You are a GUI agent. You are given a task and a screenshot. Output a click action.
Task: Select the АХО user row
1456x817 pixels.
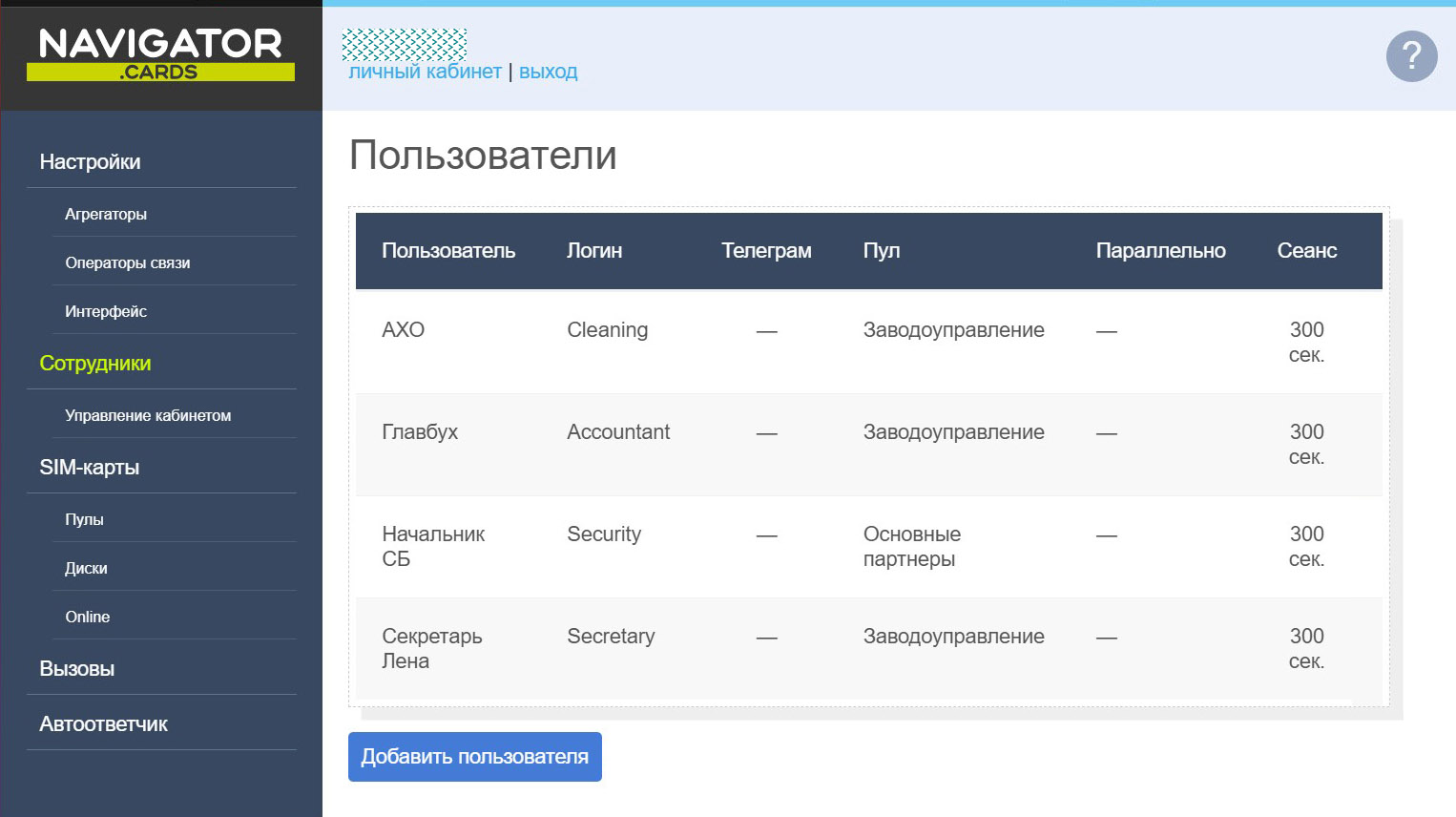click(x=404, y=330)
